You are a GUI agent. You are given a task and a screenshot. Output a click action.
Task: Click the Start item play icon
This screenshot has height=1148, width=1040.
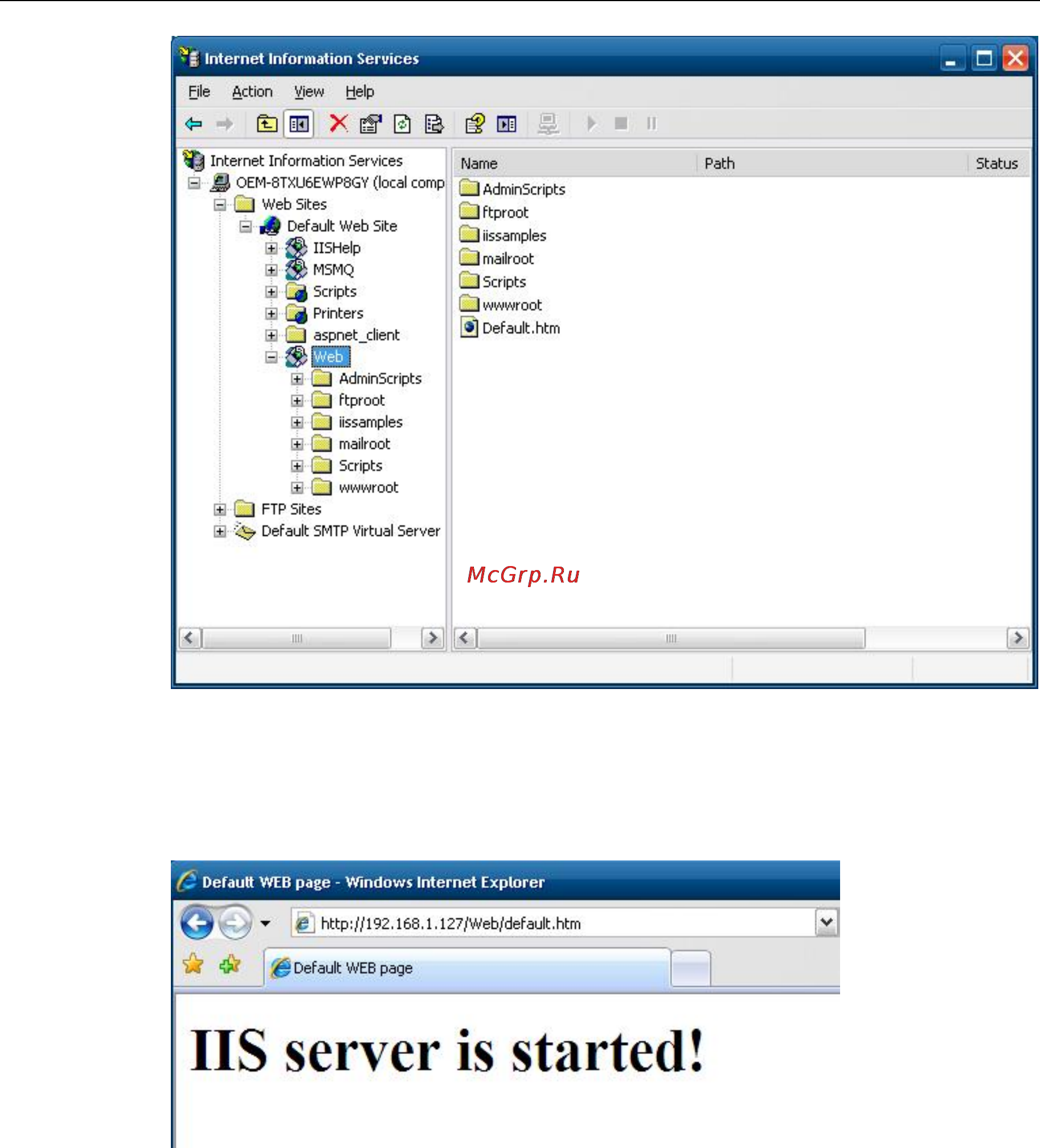[x=592, y=124]
